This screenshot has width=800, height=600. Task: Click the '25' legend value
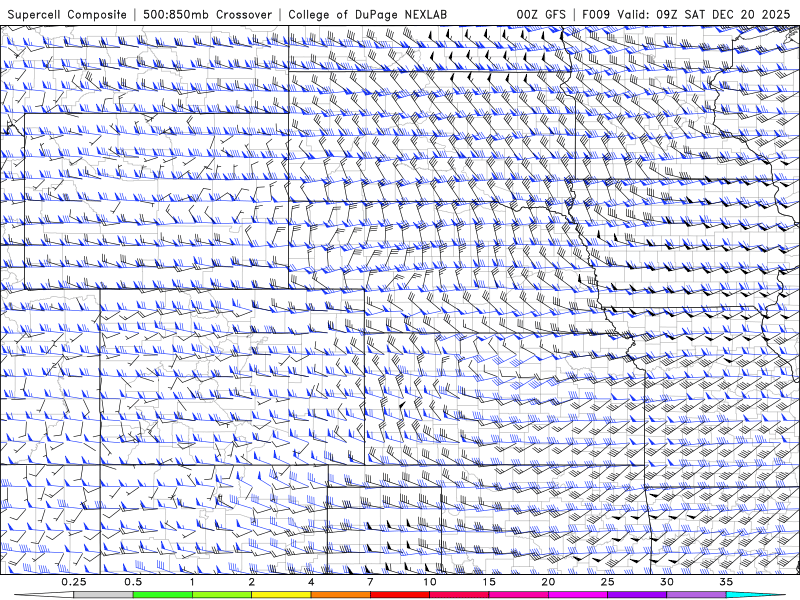pos(607,582)
